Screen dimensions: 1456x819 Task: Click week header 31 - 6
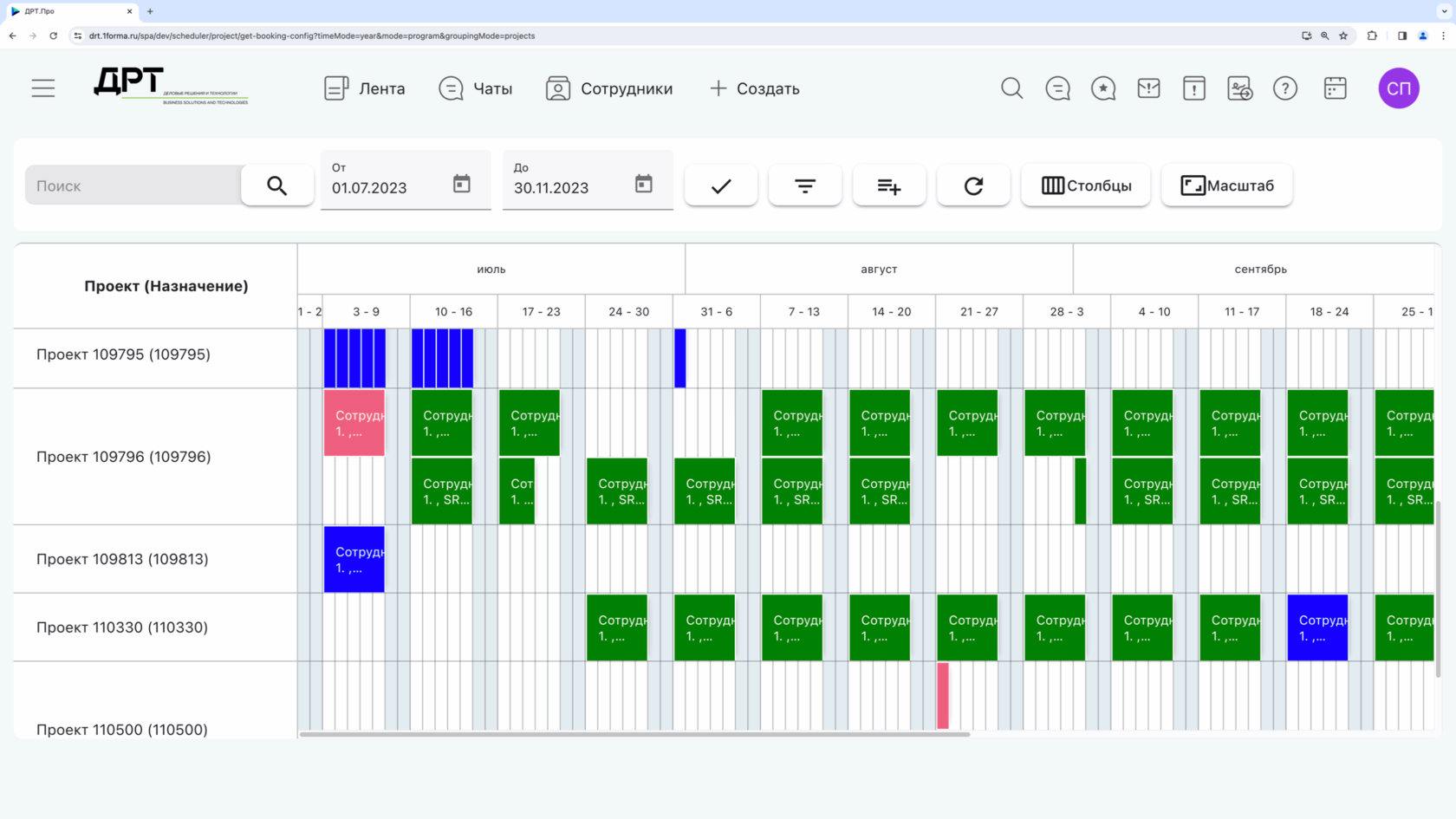tap(716, 312)
